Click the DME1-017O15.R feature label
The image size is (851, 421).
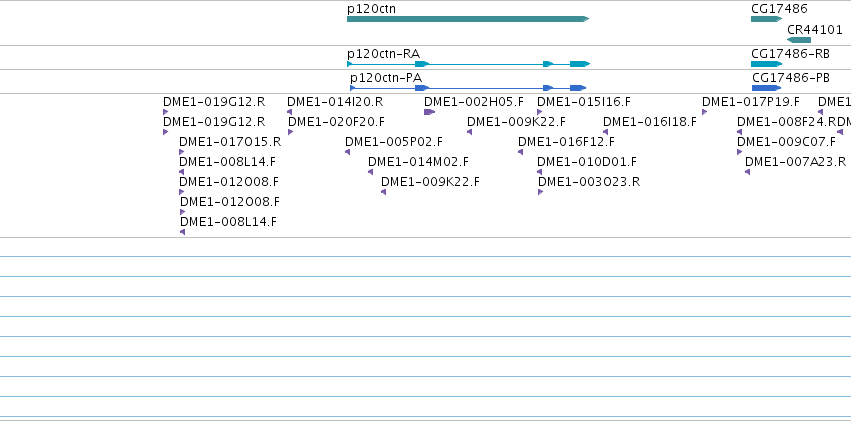230,142
